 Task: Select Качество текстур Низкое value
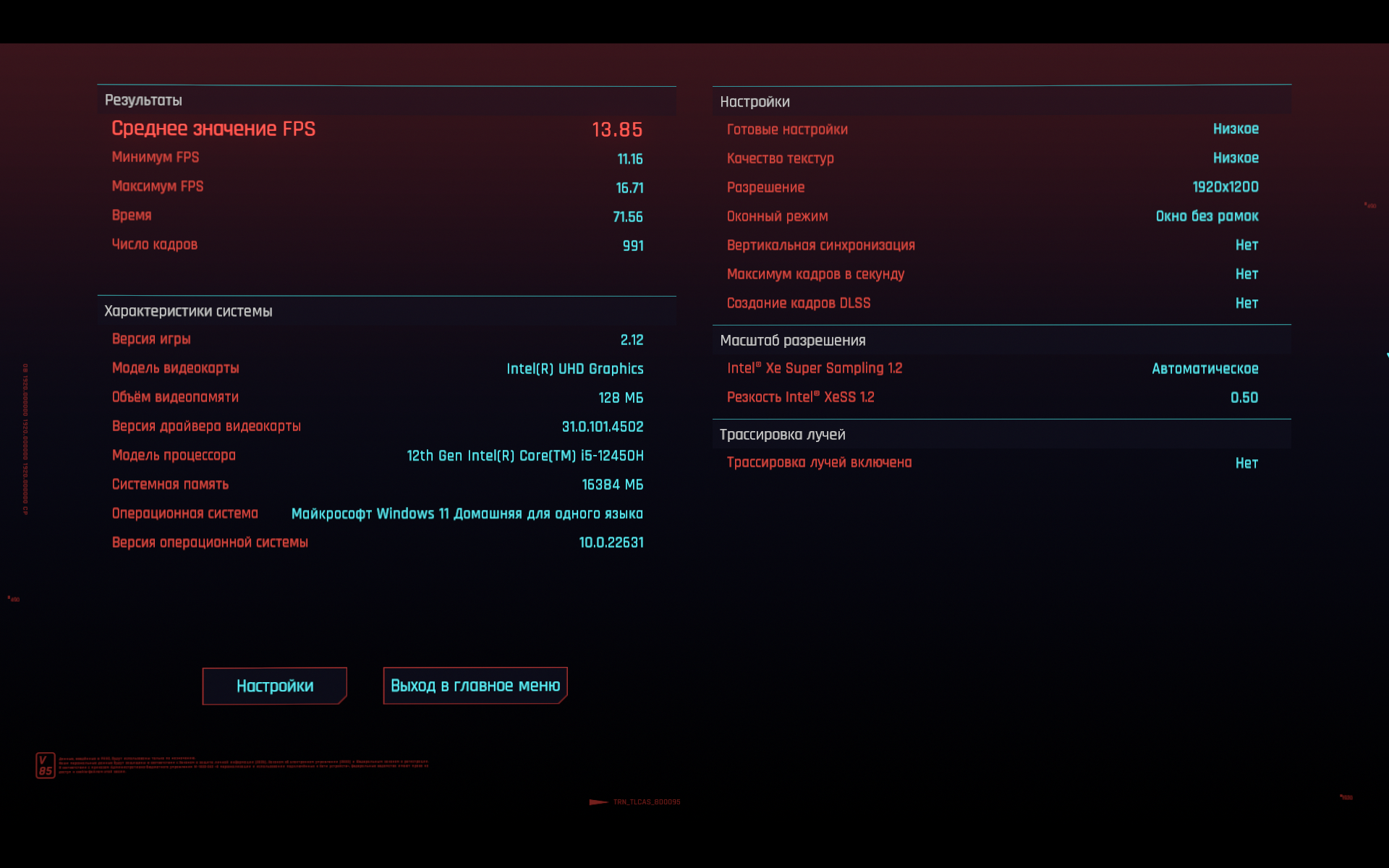(1236, 158)
